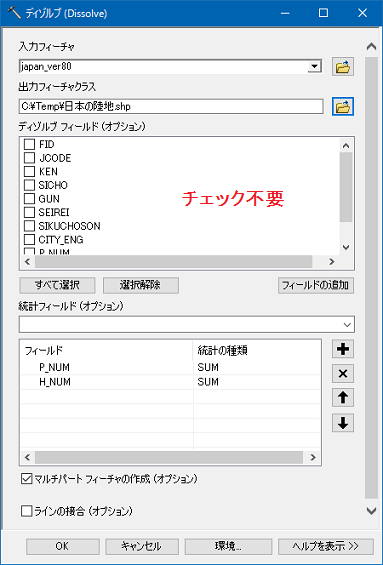Select the H_NUM row in statistics table
Screen dimensions: 383x565
[170, 382]
